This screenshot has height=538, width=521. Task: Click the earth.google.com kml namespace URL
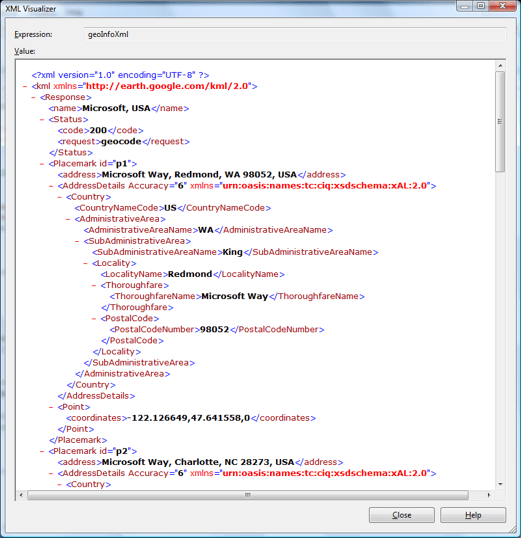[167, 86]
